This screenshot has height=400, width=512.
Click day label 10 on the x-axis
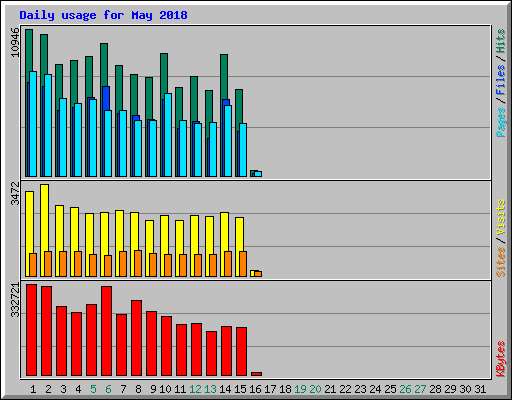(165, 389)
